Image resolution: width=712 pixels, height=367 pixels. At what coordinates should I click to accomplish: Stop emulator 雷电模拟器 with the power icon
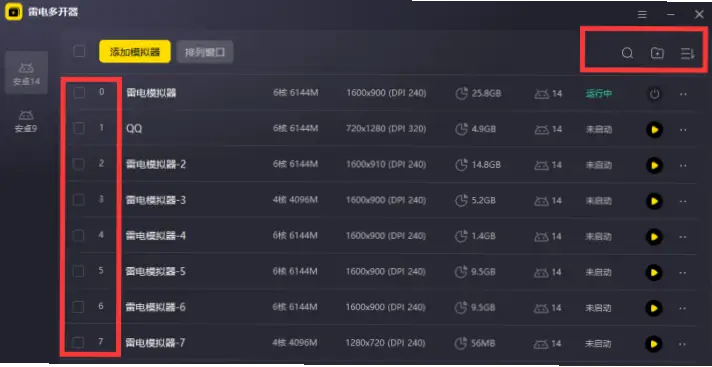[654, 94]
